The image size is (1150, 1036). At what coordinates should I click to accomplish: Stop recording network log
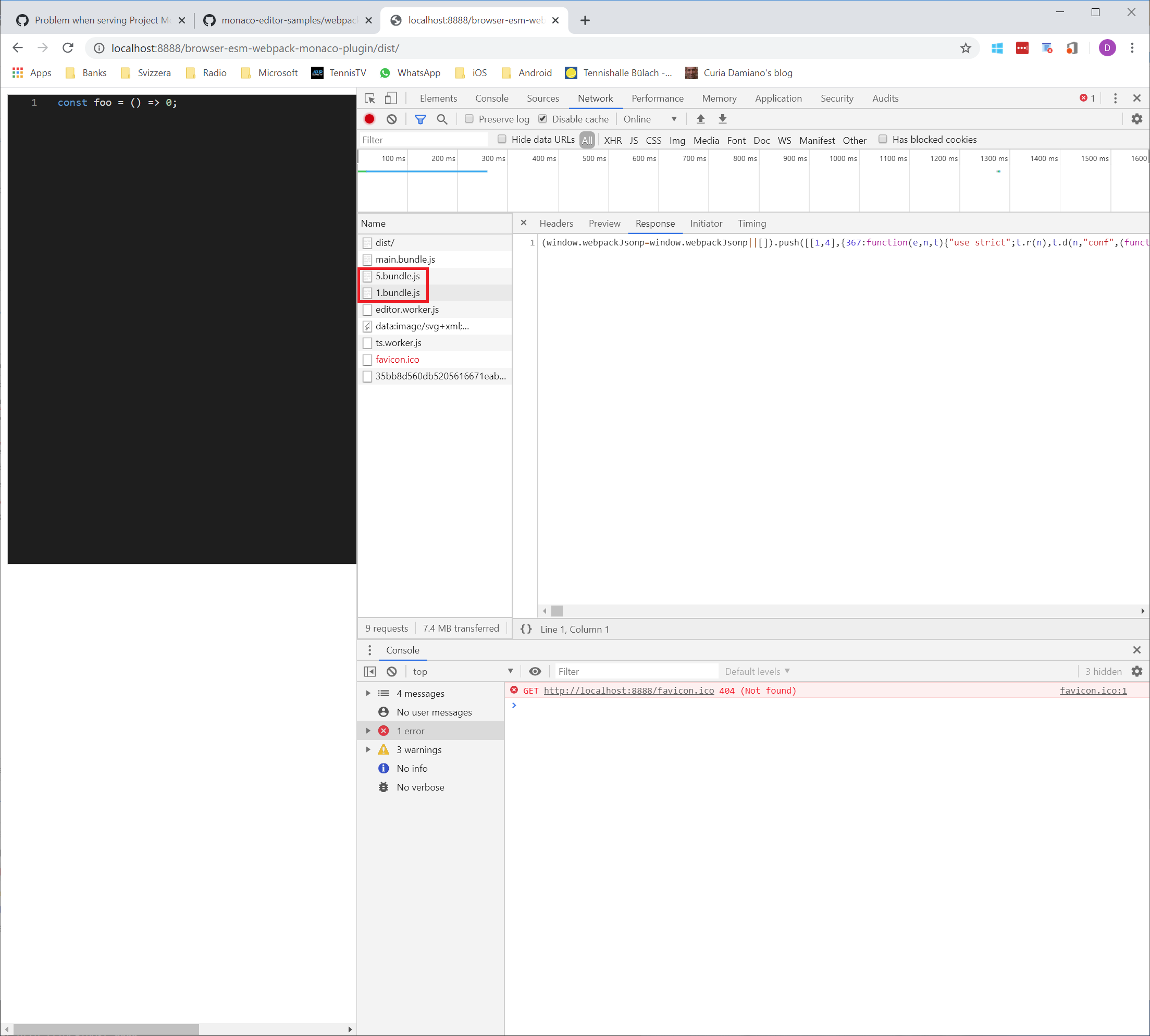(369, 119)
